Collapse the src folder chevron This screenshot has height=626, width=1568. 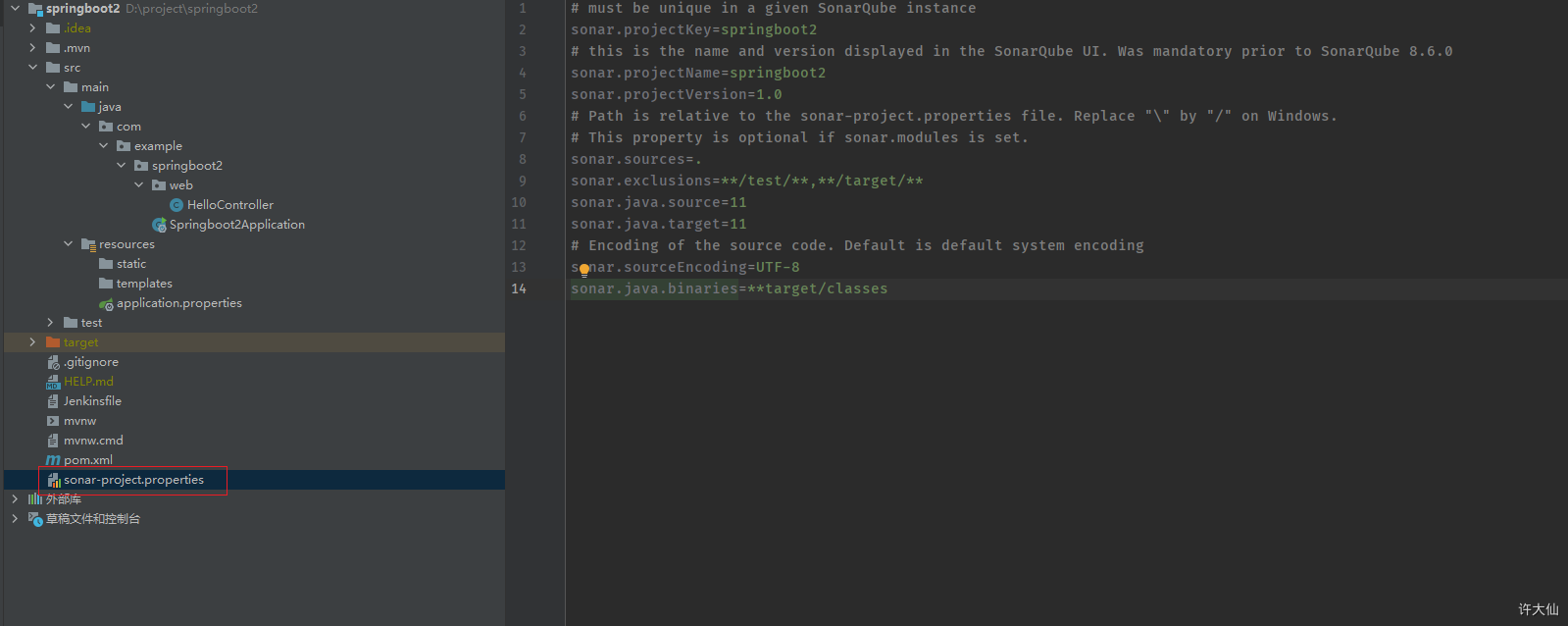point(33,68)
